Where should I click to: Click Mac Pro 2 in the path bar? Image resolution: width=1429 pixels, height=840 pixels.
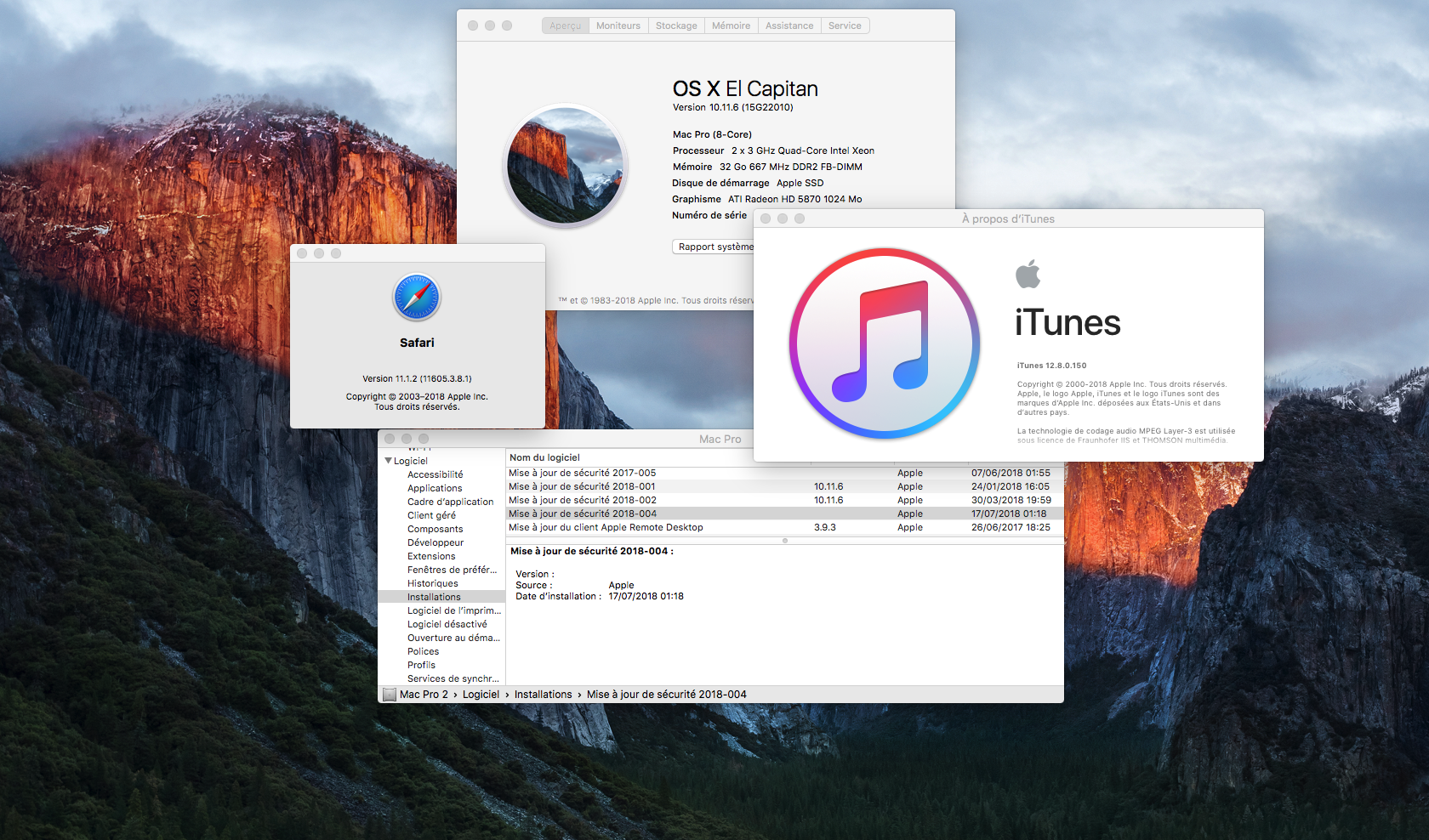[424, 695]
